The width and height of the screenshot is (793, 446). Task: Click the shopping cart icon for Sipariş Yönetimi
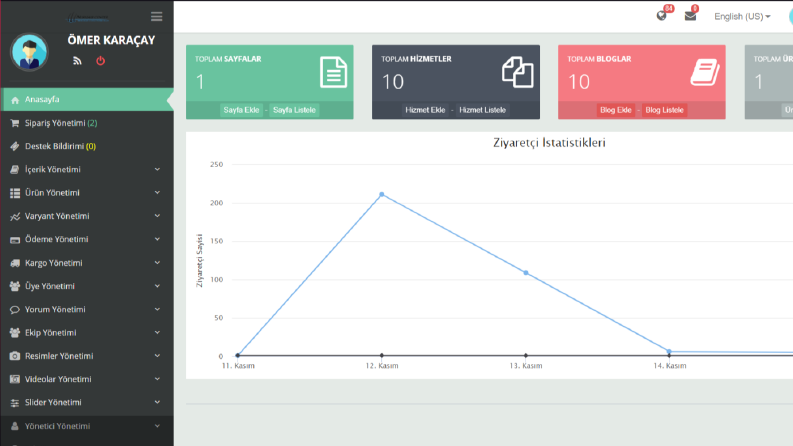tap(15, 123)
